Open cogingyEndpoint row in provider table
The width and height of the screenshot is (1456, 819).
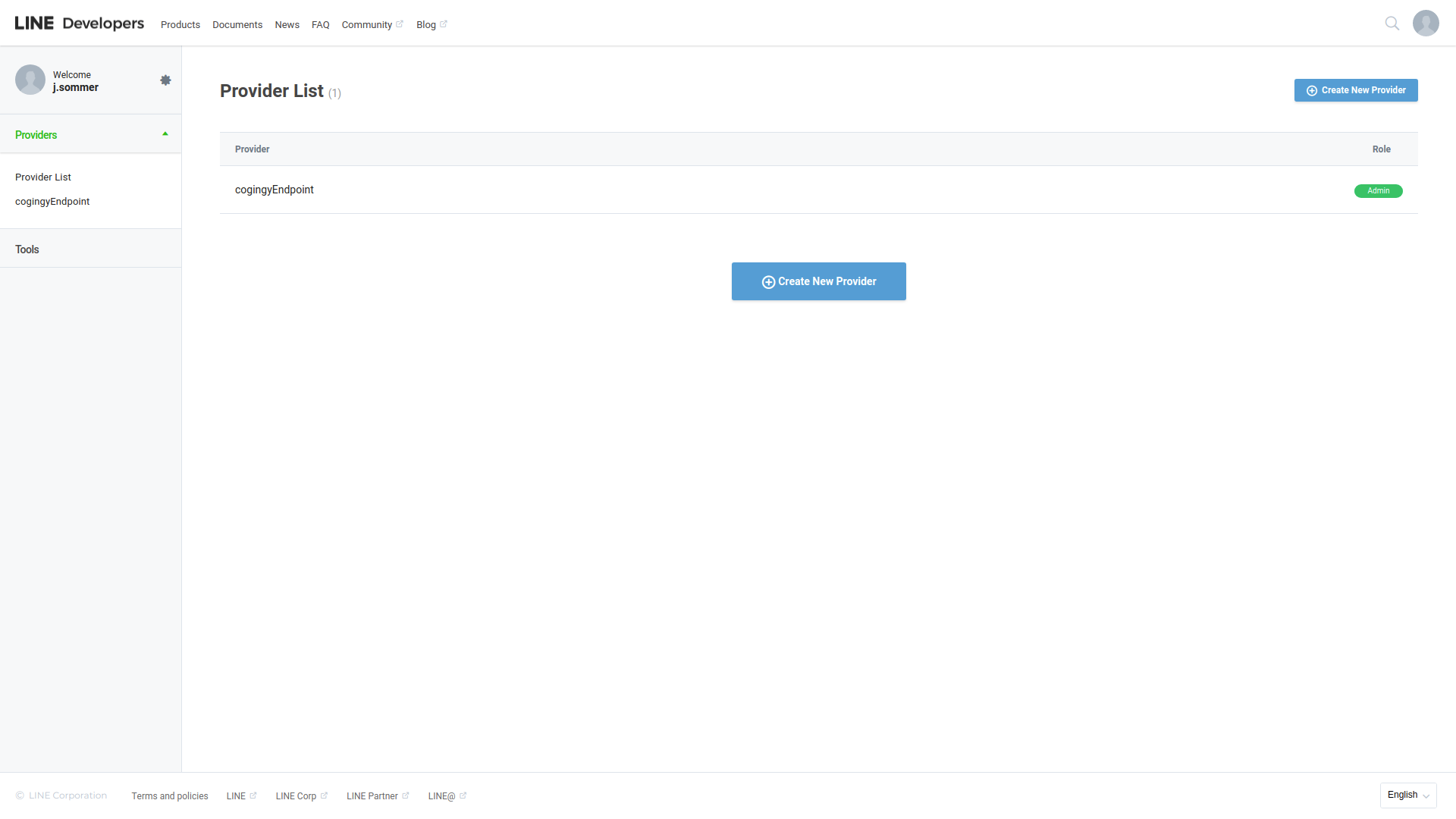(275, 190)
